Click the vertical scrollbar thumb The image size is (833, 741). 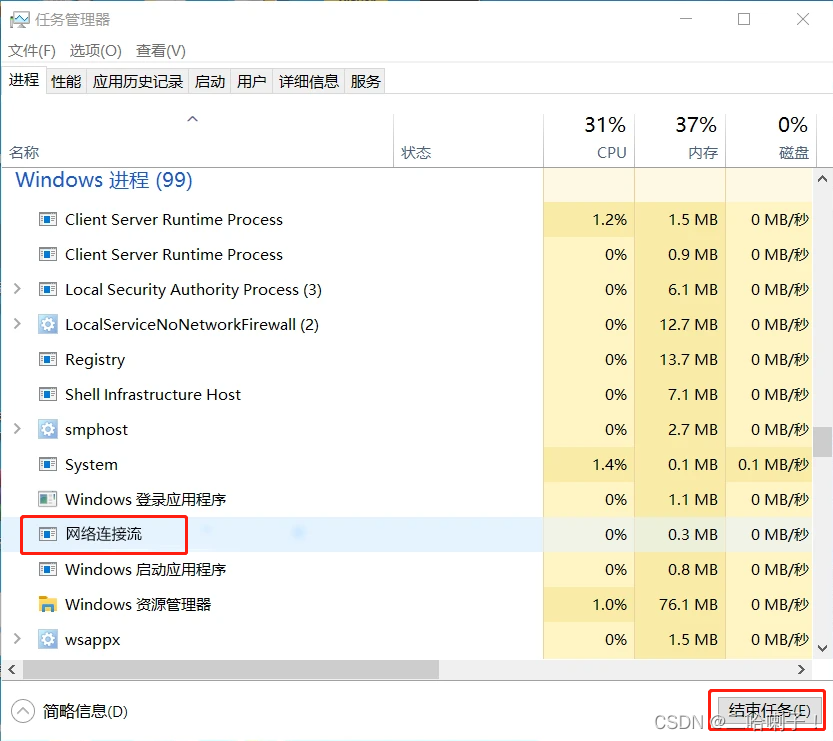(822, 441)
